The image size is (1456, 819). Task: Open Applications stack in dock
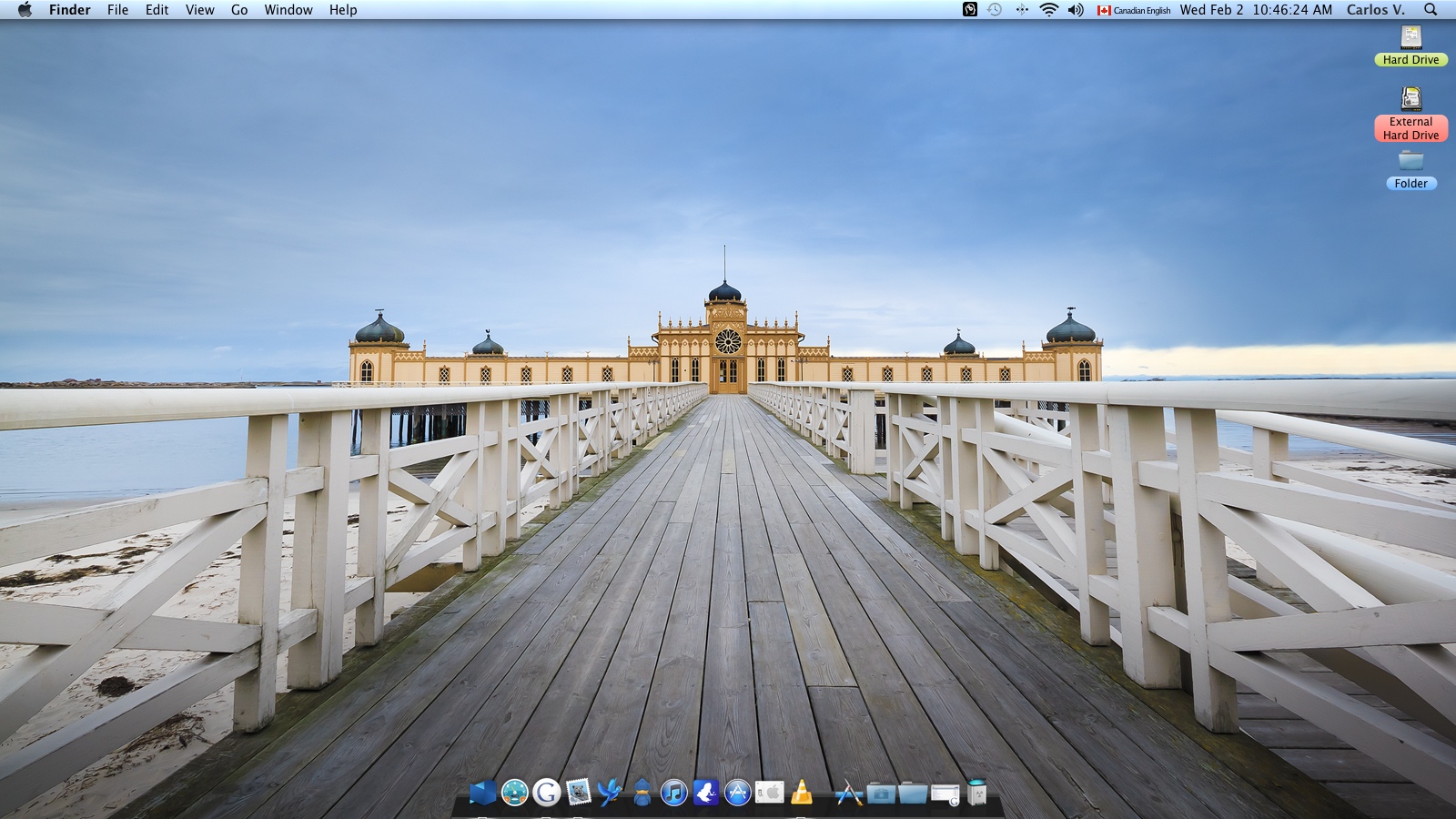pos(849,794)
